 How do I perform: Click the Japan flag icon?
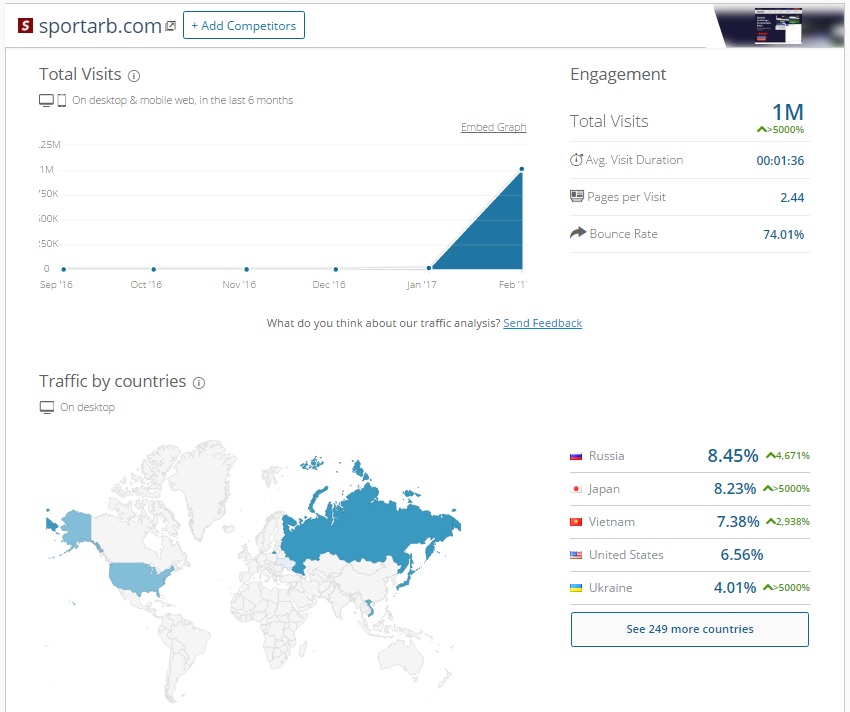(x=576, y=489)
